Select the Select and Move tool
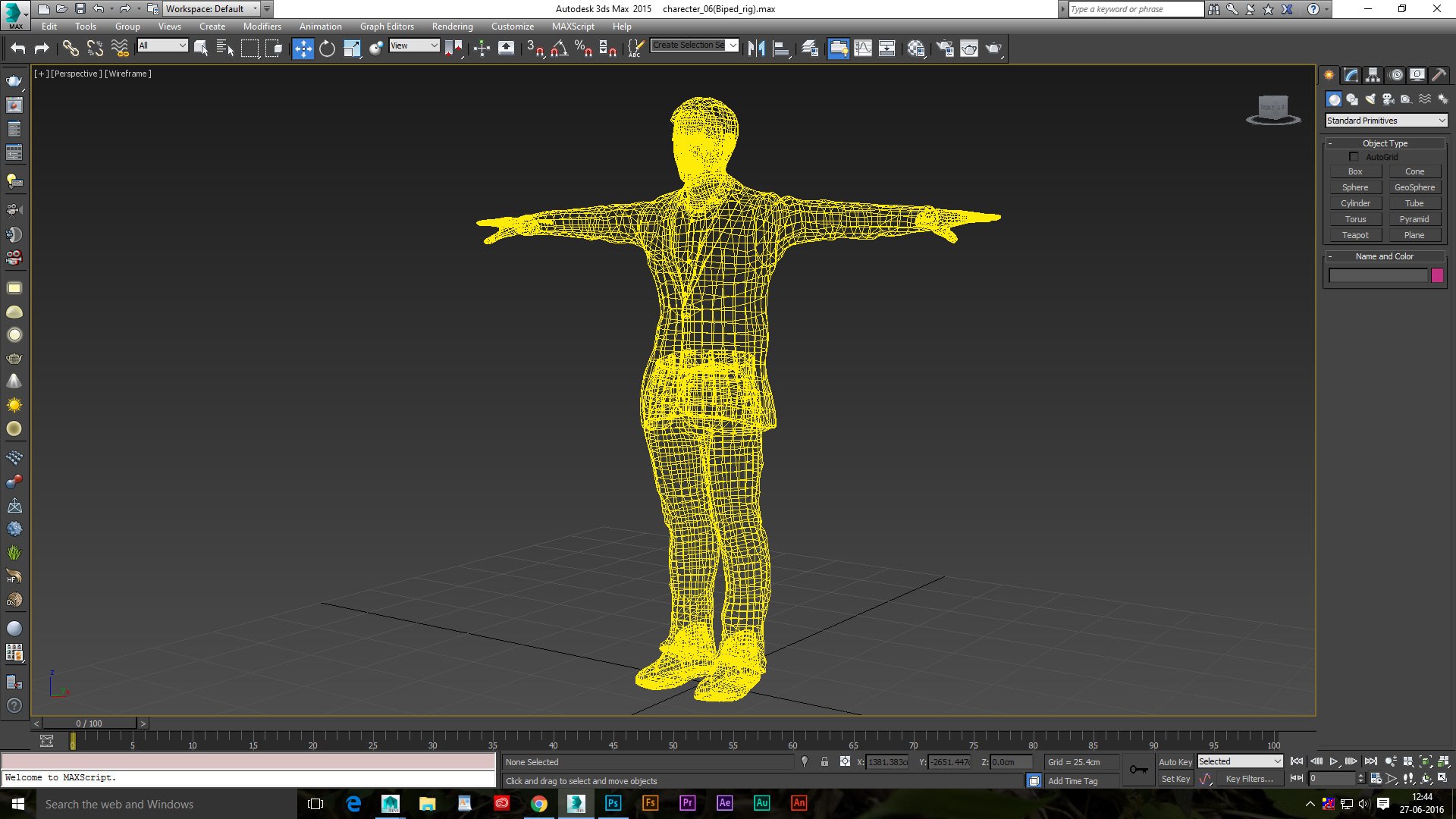 [303, 49]
